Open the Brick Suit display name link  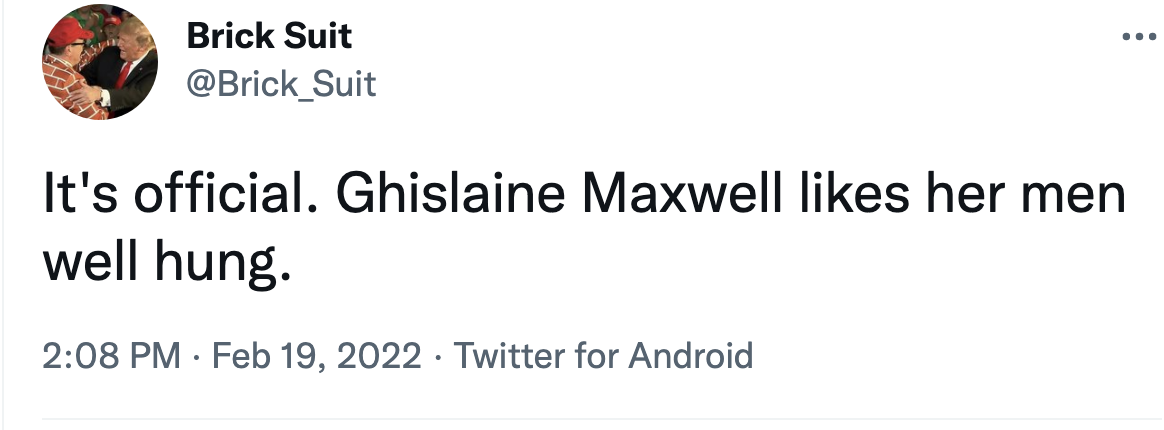tap(269, 37)
